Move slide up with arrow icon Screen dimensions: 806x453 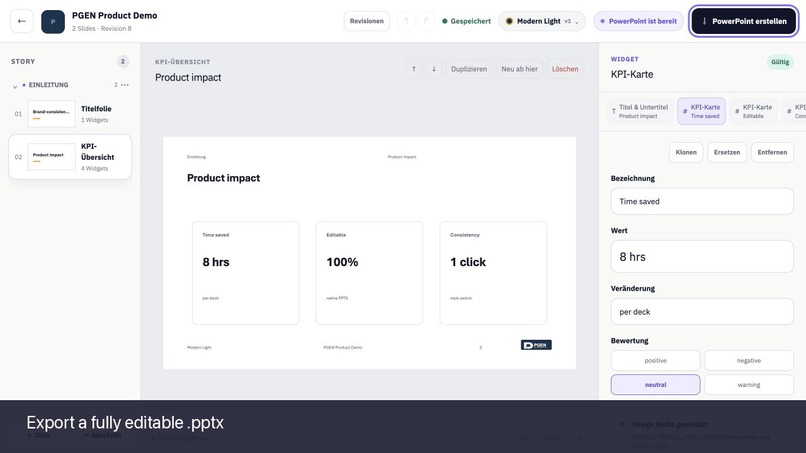[414, 69]
